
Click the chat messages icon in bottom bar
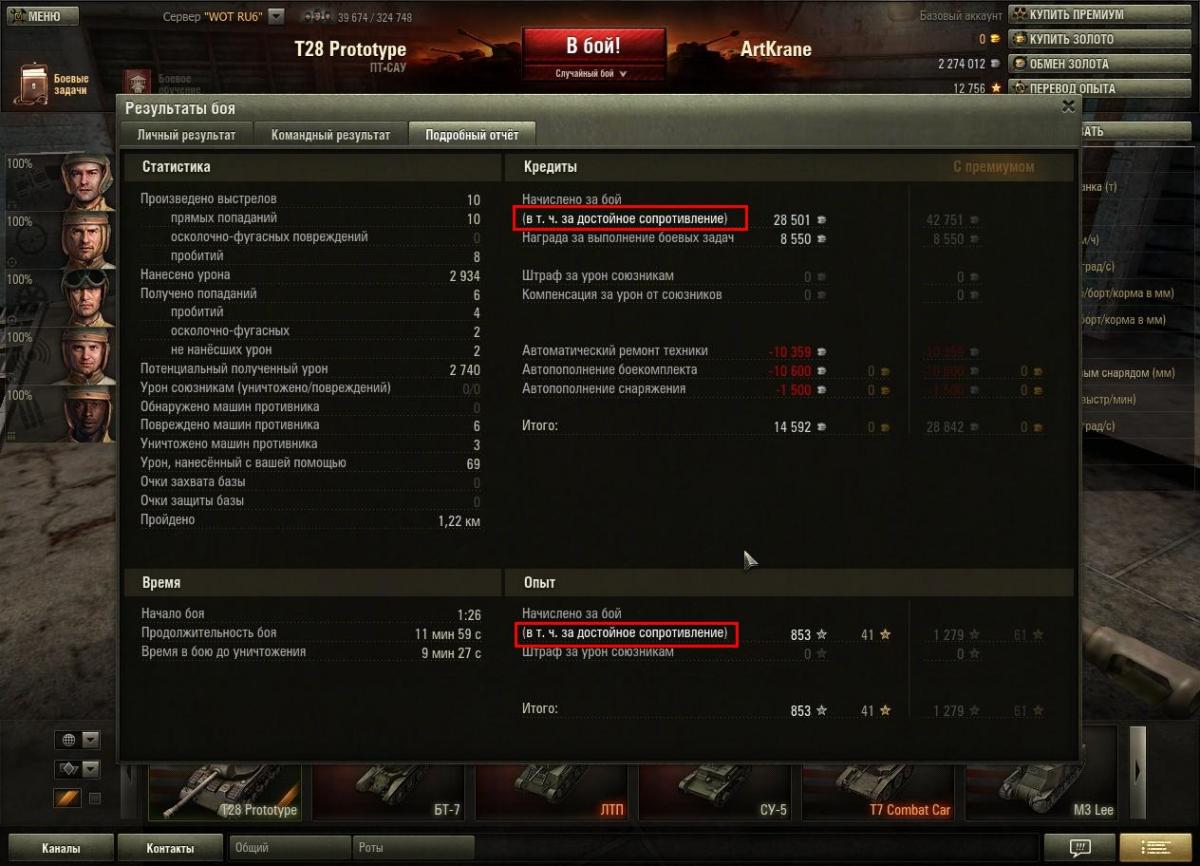(x=1080, y=847)
